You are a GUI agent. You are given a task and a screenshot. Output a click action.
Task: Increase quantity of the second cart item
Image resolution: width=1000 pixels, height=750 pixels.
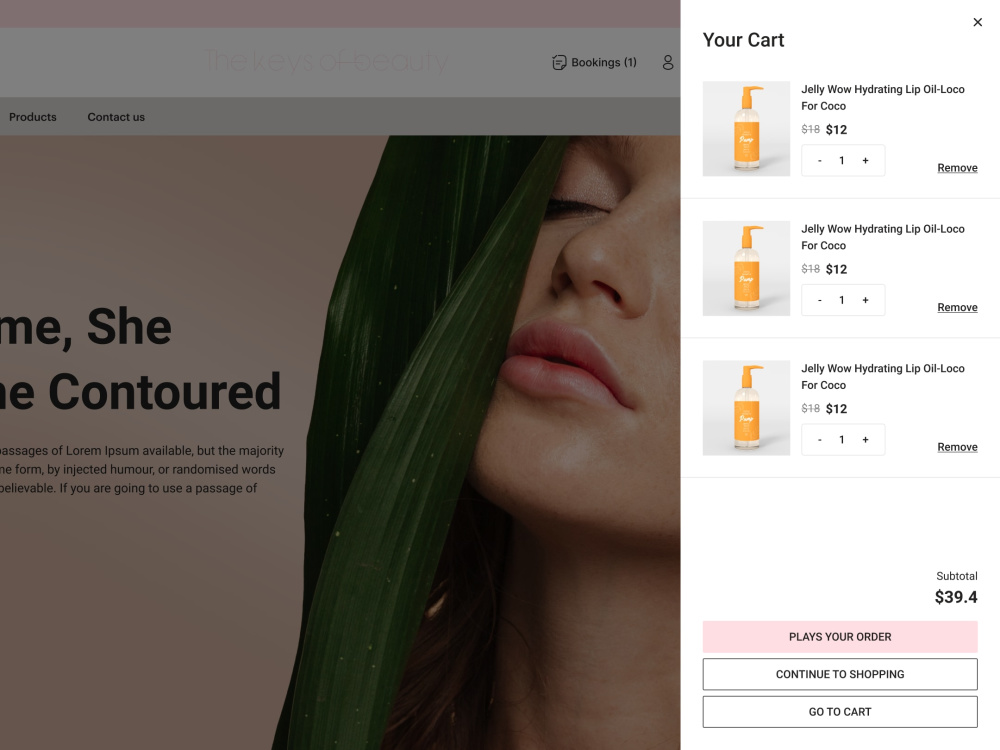[x=865, y=300]
